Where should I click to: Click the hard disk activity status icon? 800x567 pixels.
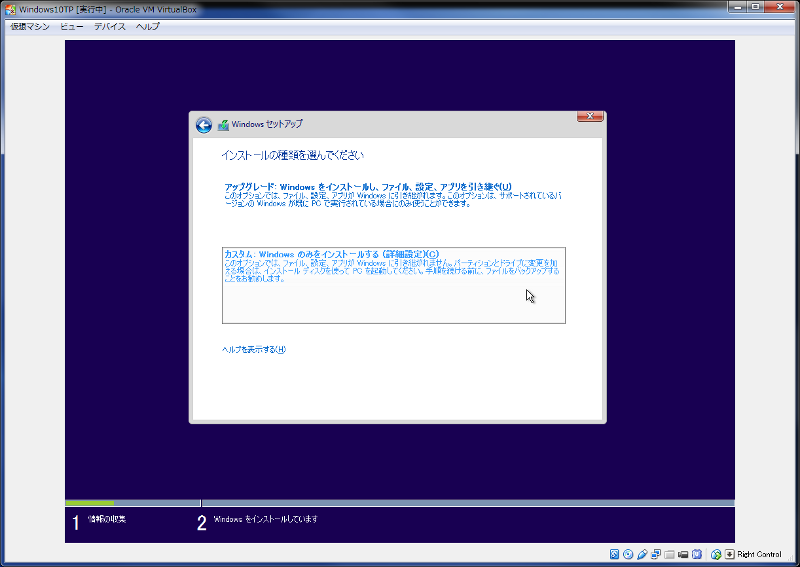tap(615, 554)
